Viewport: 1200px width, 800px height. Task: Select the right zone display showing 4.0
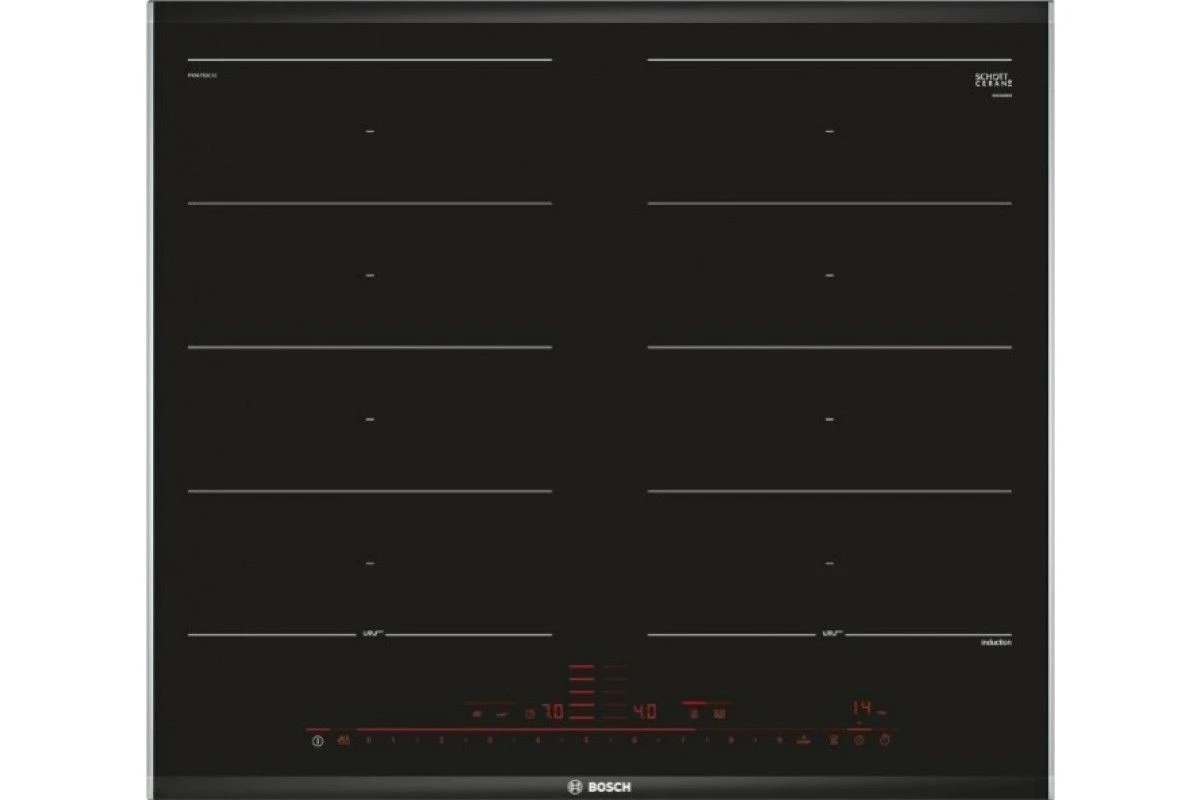[645, 712]
